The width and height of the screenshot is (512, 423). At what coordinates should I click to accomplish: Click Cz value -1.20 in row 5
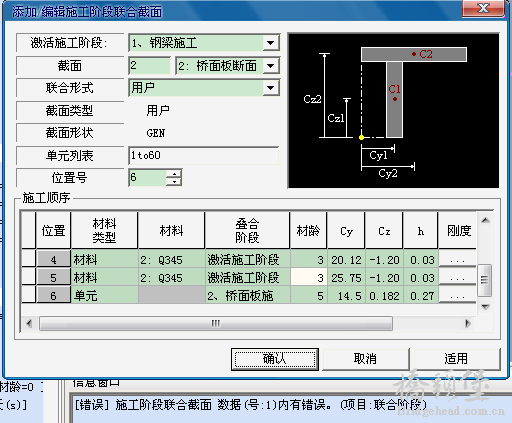[x=384, y=277]
